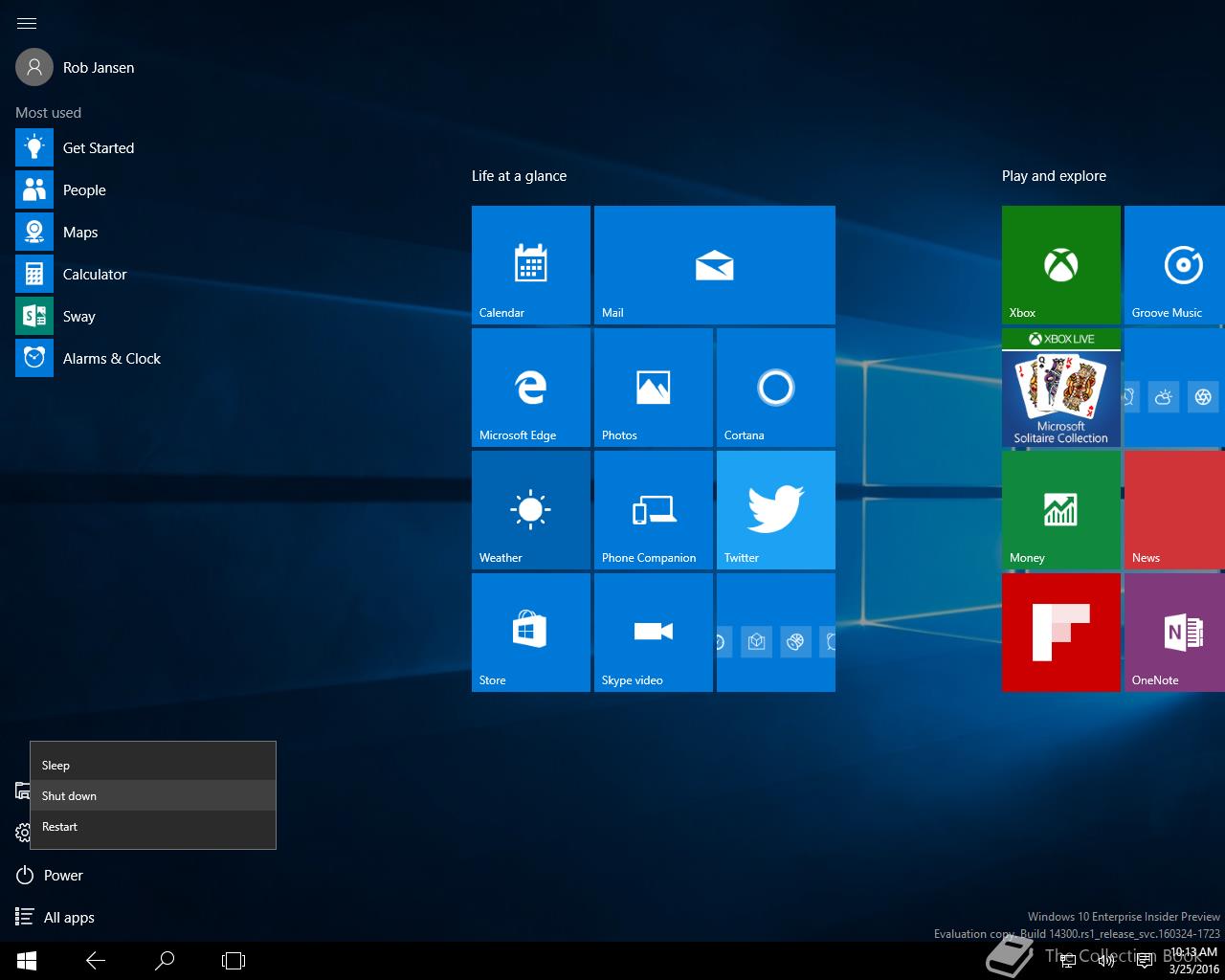The width and height of the screenshot is (1225, 980).
Task: Open Microsoft Solitaire Collection tile
Action: (1061, 388)
